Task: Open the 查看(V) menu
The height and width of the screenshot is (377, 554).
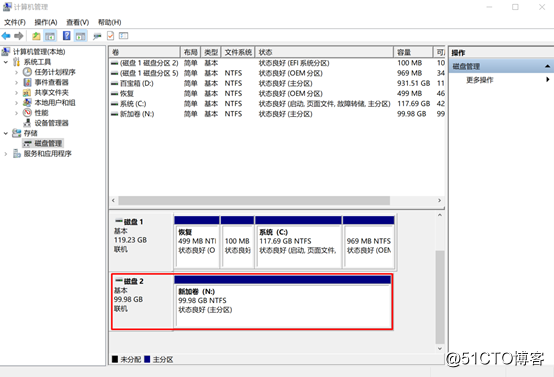Action: coord(78,22)
